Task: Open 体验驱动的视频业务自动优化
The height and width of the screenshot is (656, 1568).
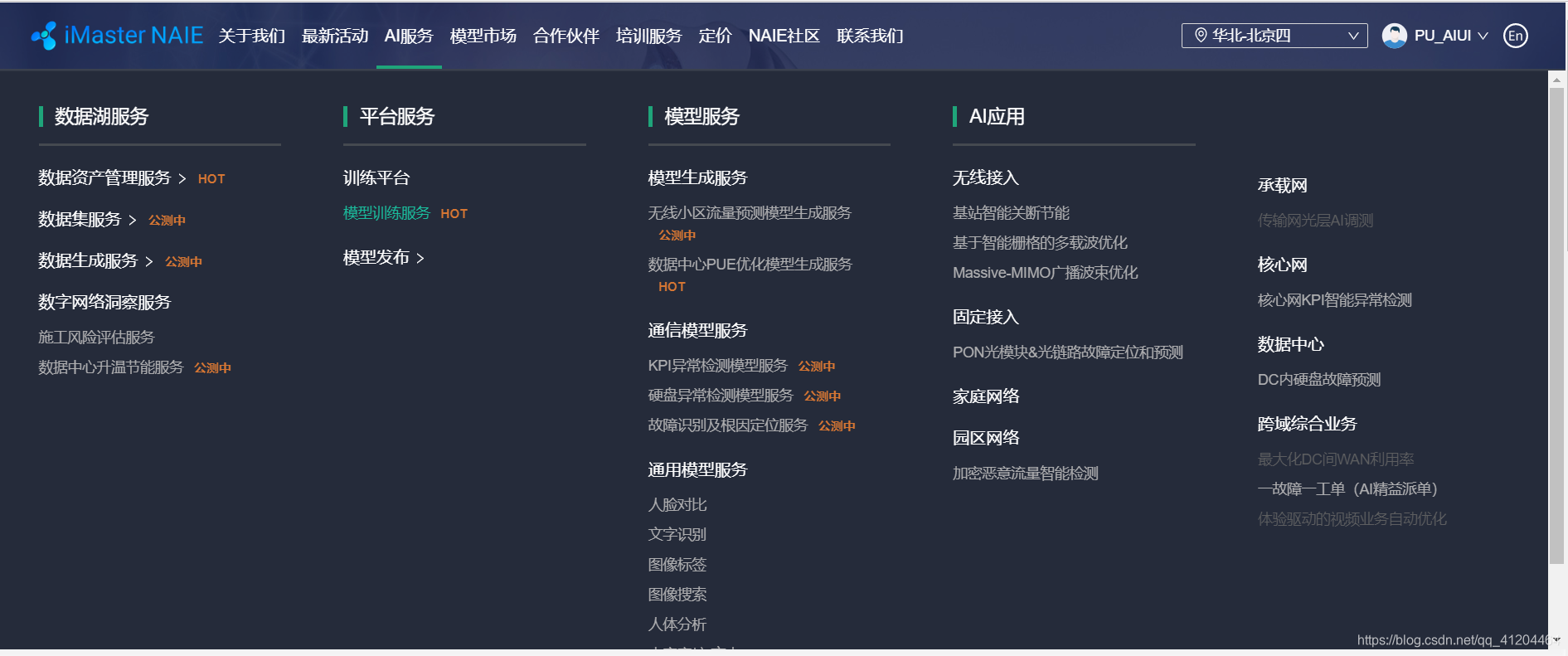Action: 1352,519
